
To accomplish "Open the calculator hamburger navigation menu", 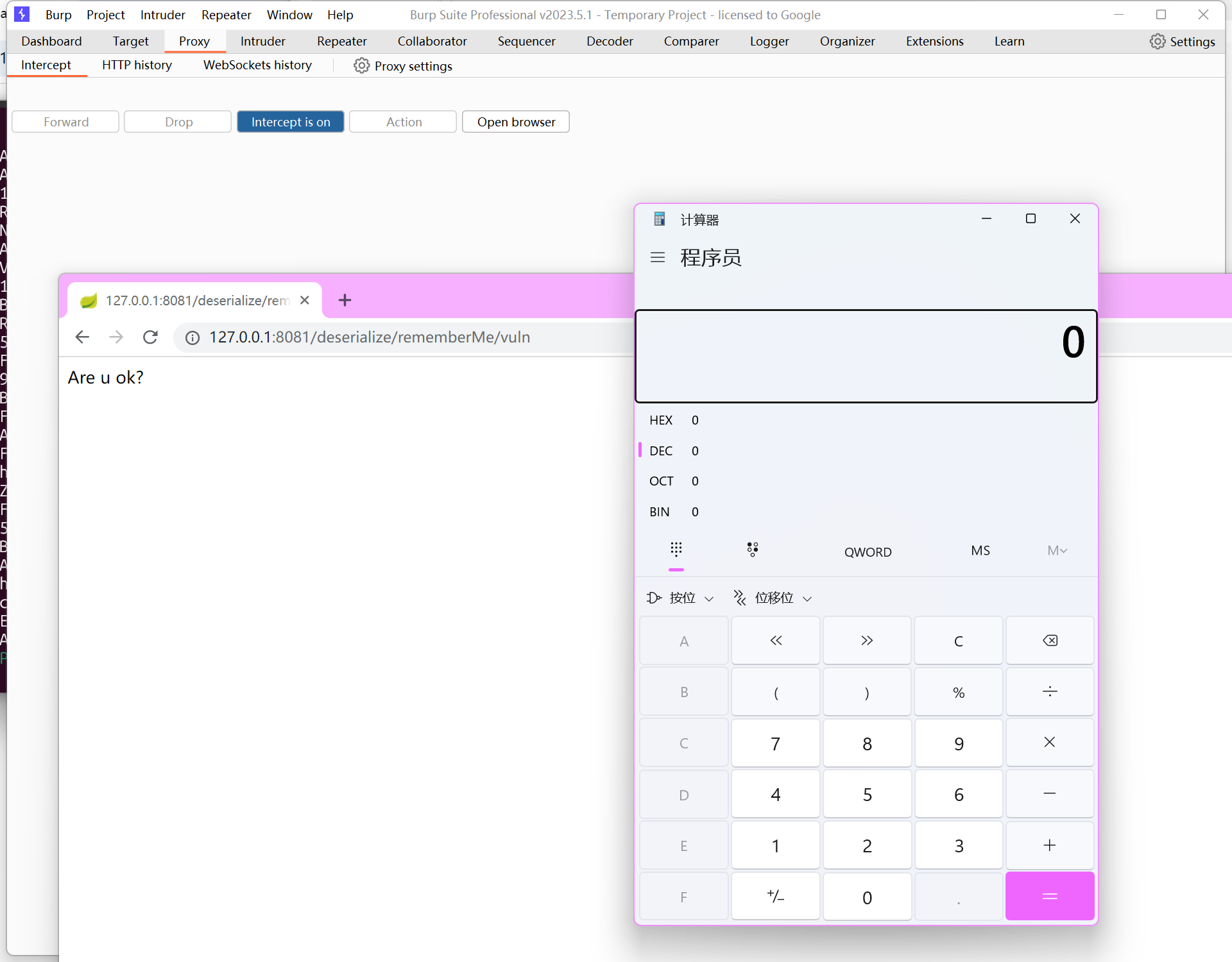I will coord(657,258).
